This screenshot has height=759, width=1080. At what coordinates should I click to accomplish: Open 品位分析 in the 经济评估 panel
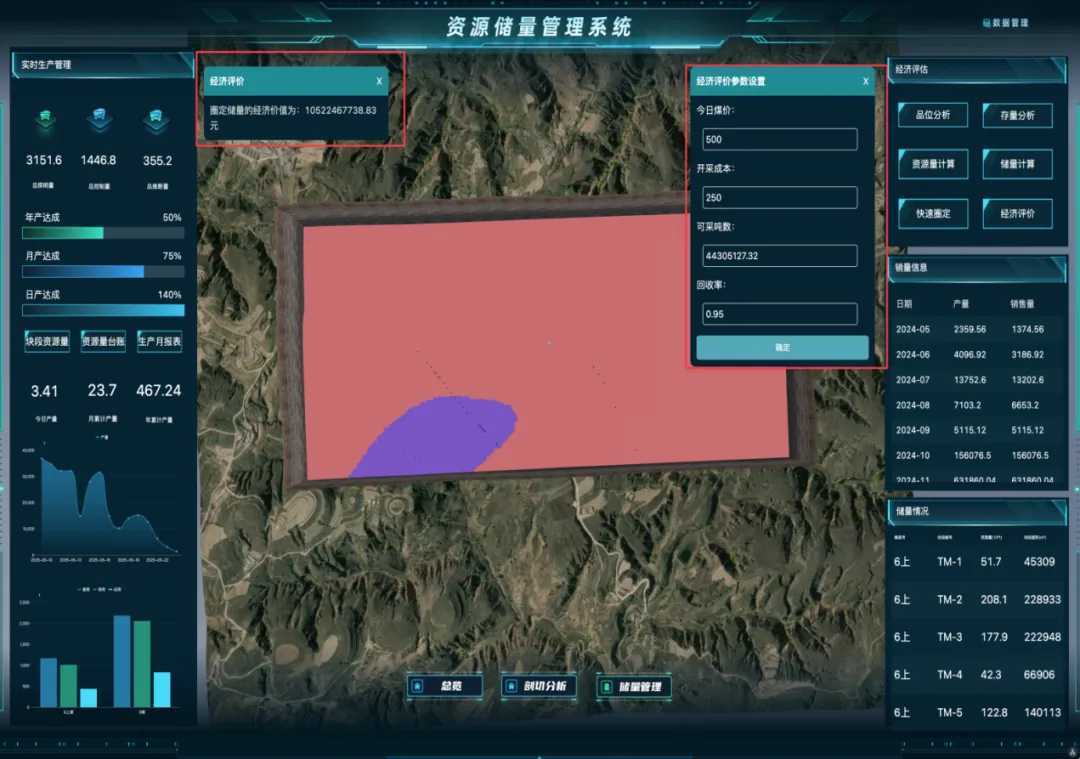pyautogui.click(x=932, y=115)
